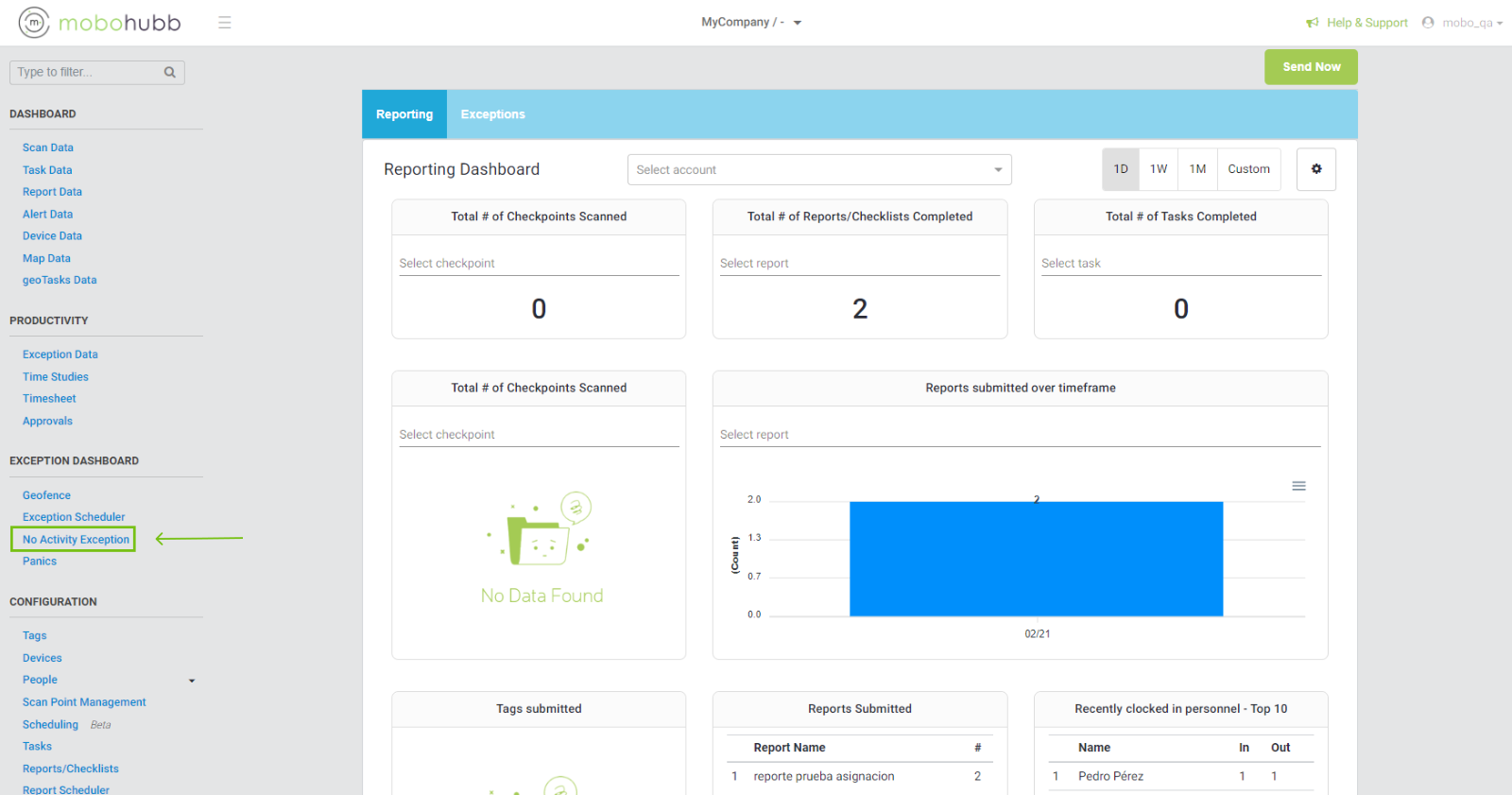Click the search magnifier icon in filter
Image resolution: width=1512 pixels, height=795 pixels.
click(170, 73)
